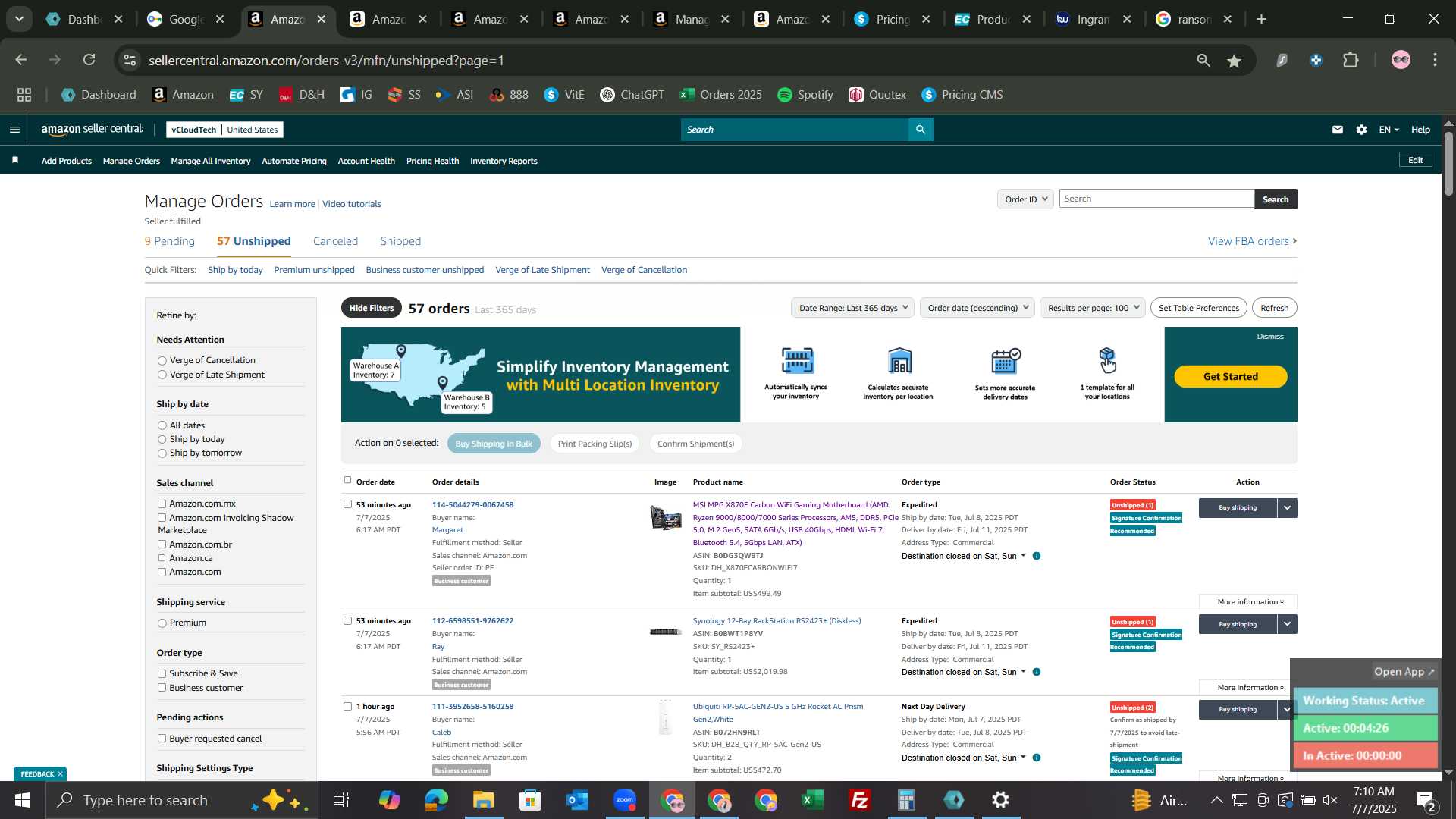This screenshot has height=819, width=1456.
Task: Open Manage All Inventory menu item
Action: [x=211, y=161]
